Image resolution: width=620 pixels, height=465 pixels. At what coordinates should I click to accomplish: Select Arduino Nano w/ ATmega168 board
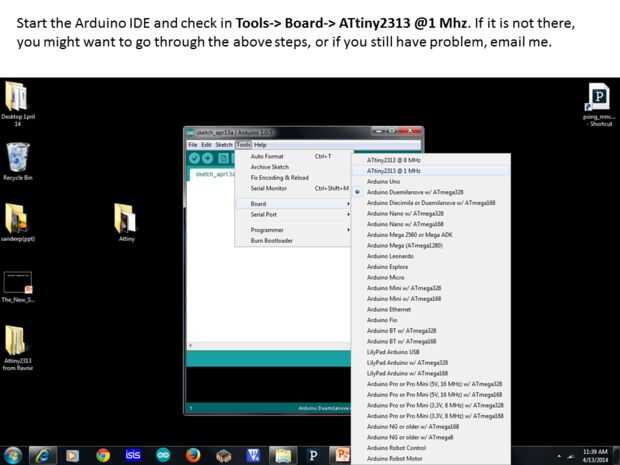pos(431,224)
